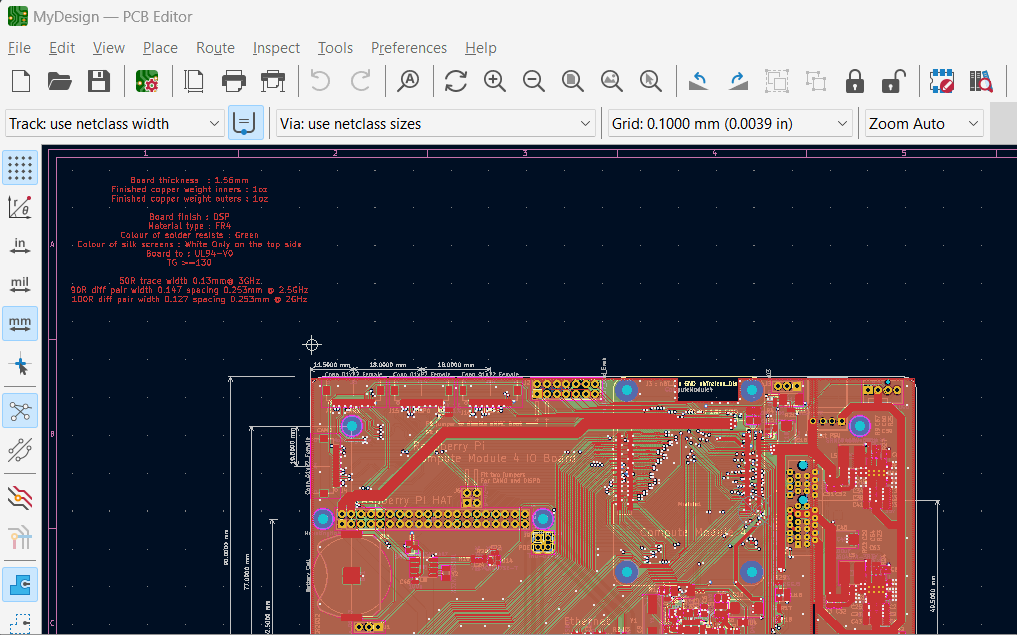Viewport: 1017px width, 635px height.
Task: Switch units to inches
Action: [20, 246]
